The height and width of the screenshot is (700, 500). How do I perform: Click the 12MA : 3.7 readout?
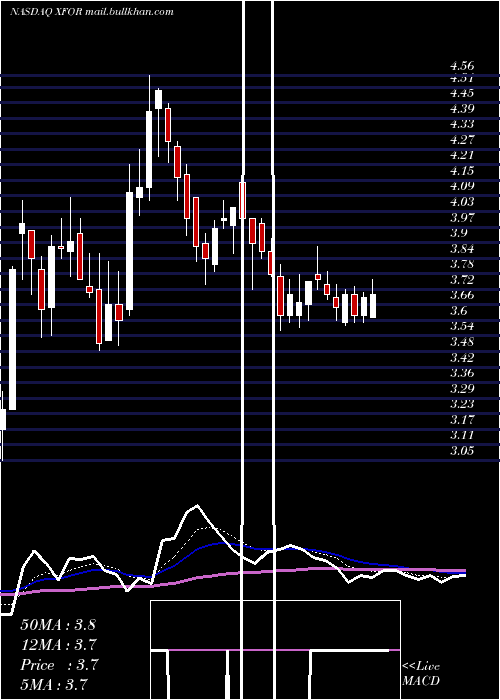[59, 645]
